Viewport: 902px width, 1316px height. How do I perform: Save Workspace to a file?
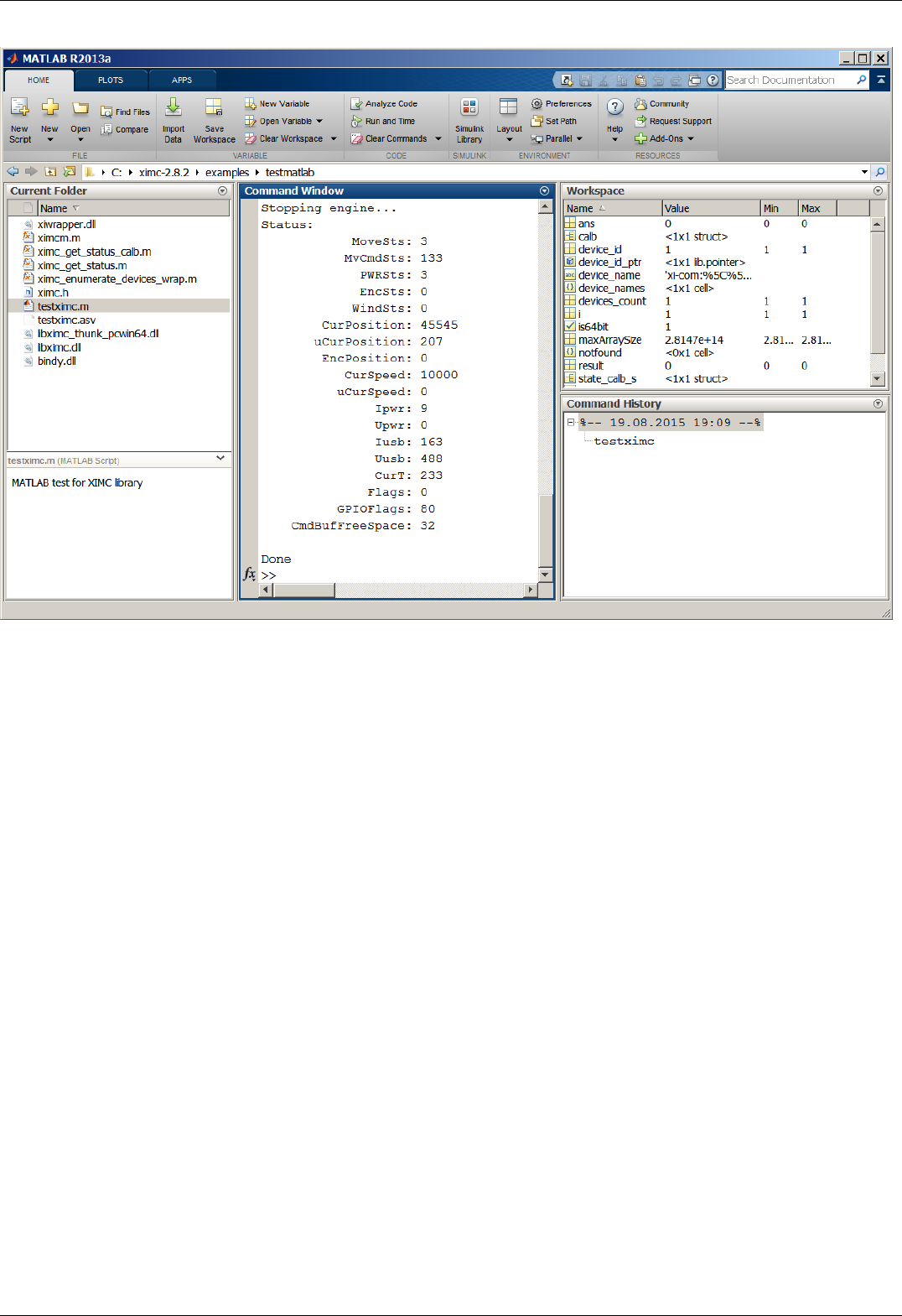click(x=215, y=120)
